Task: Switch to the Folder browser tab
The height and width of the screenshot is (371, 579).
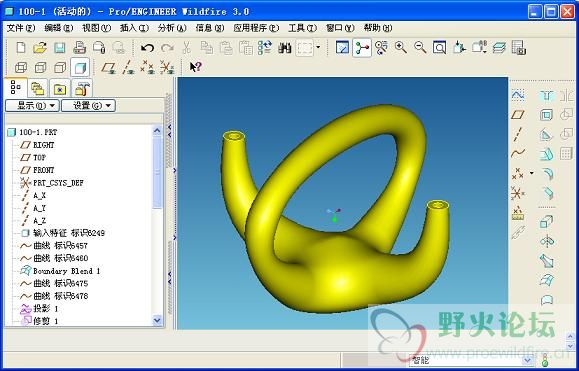Action: click(x=38, y=89)
